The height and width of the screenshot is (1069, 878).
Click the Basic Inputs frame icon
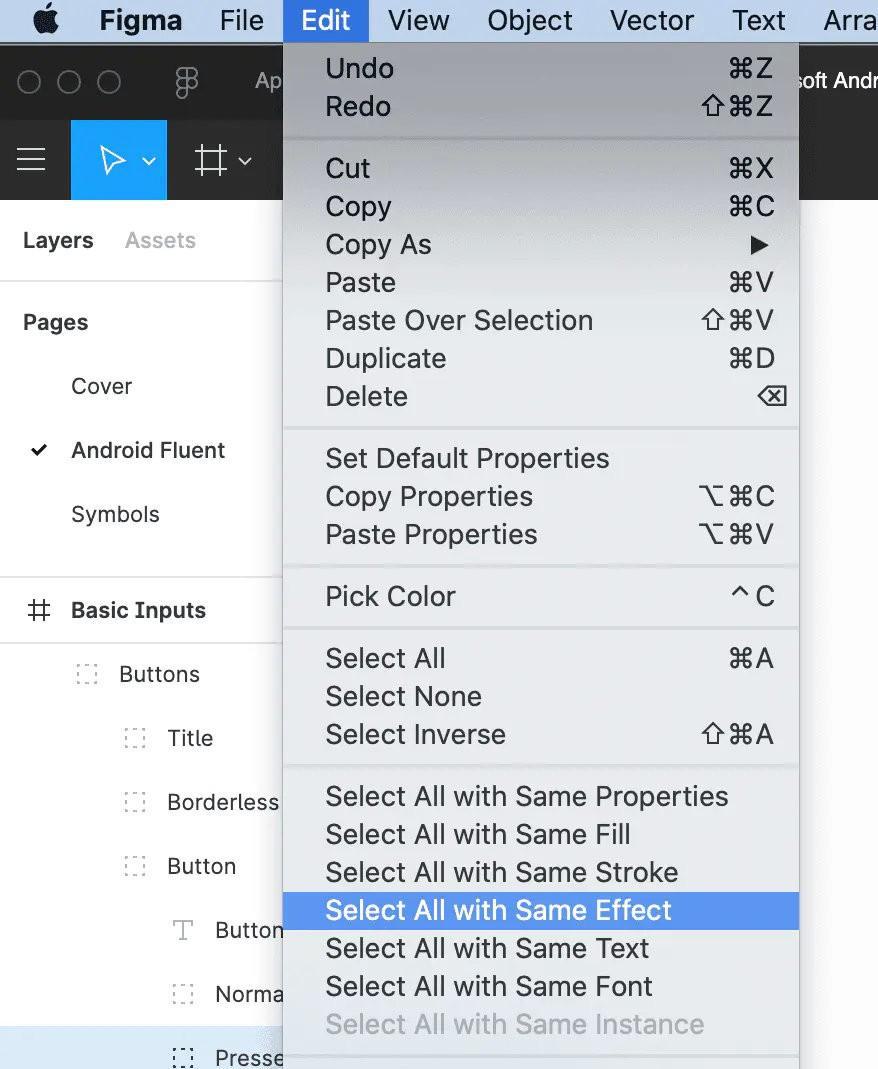39,610
